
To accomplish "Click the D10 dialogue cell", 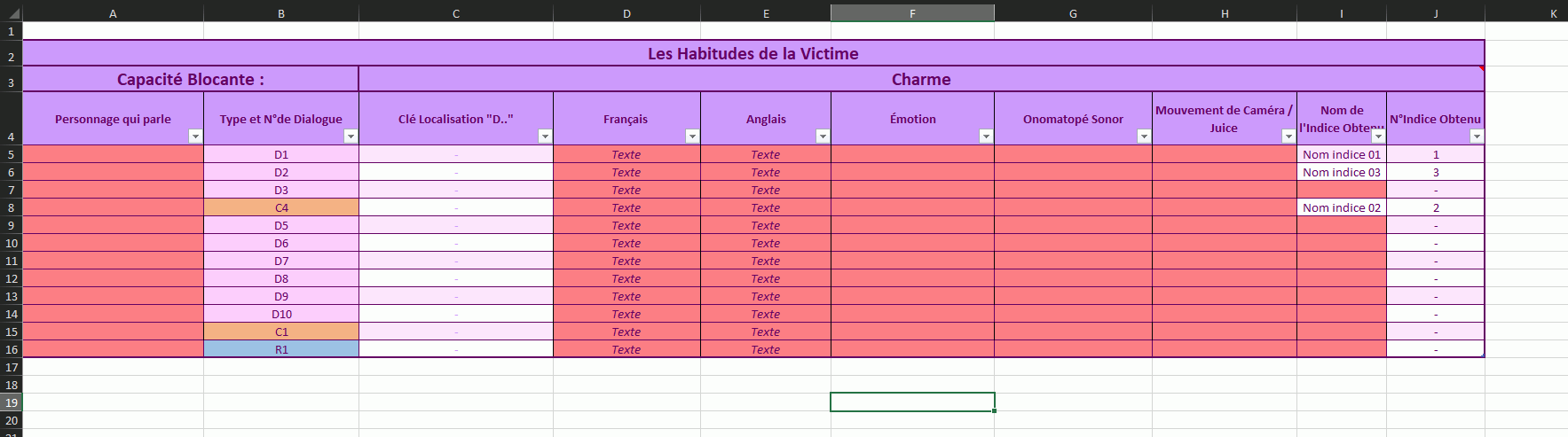I will click(281, 314).
